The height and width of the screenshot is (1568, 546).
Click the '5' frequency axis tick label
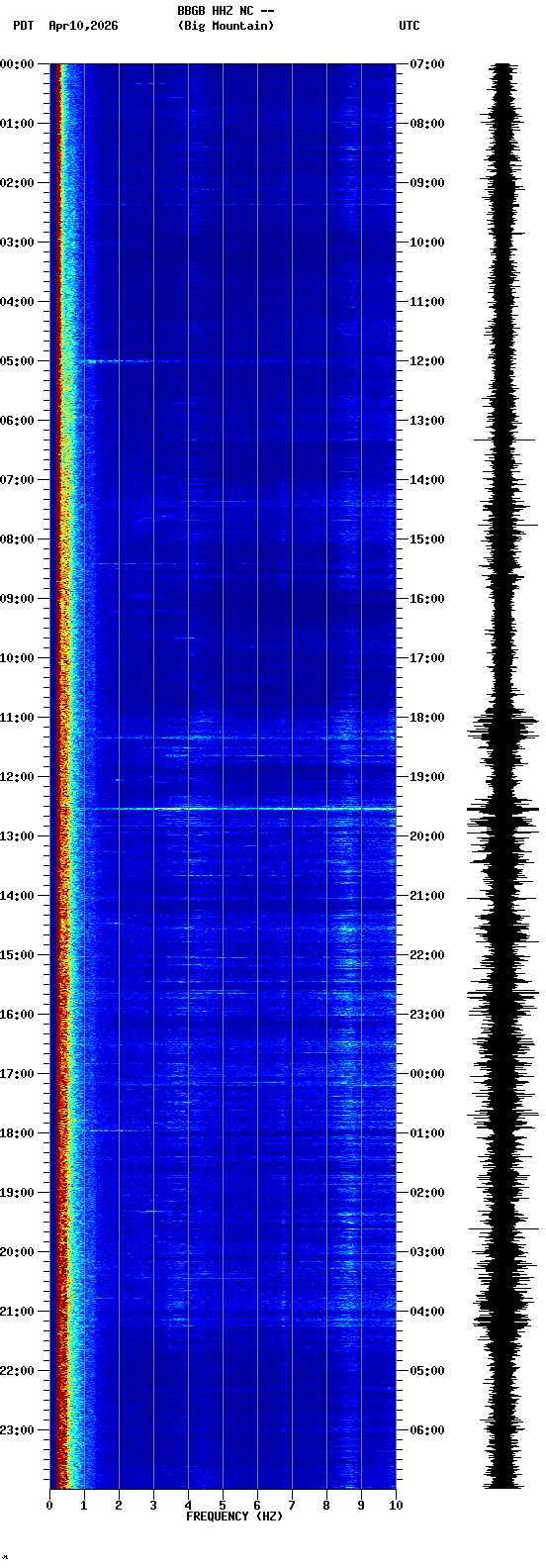coord(223,1506)
